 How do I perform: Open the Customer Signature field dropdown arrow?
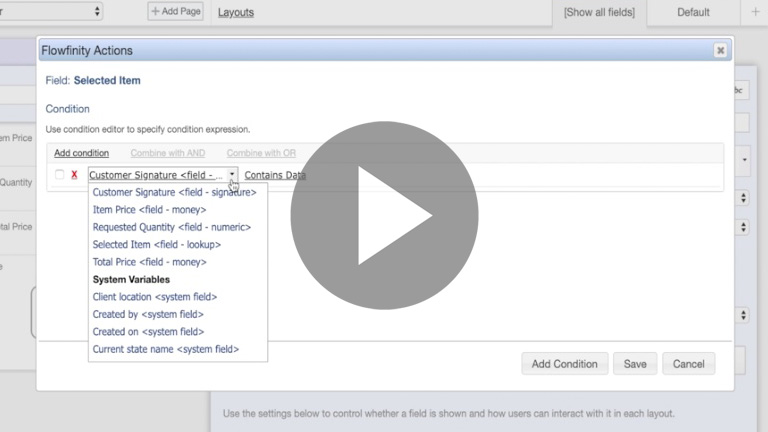tap(232, 175)
